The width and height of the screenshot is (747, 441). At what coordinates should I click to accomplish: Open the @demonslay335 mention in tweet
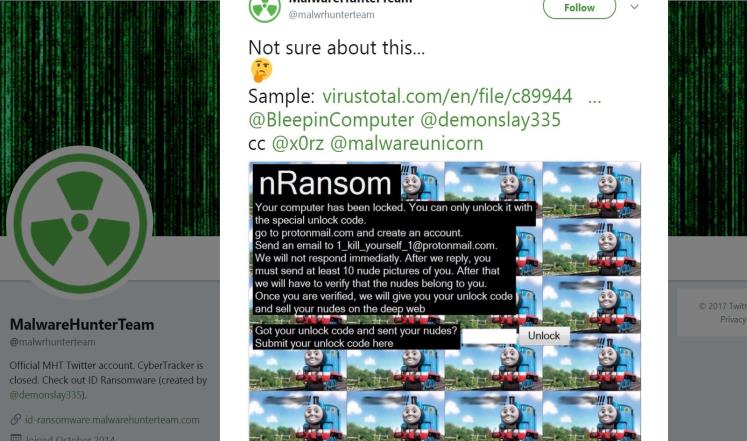pos(490,120)
